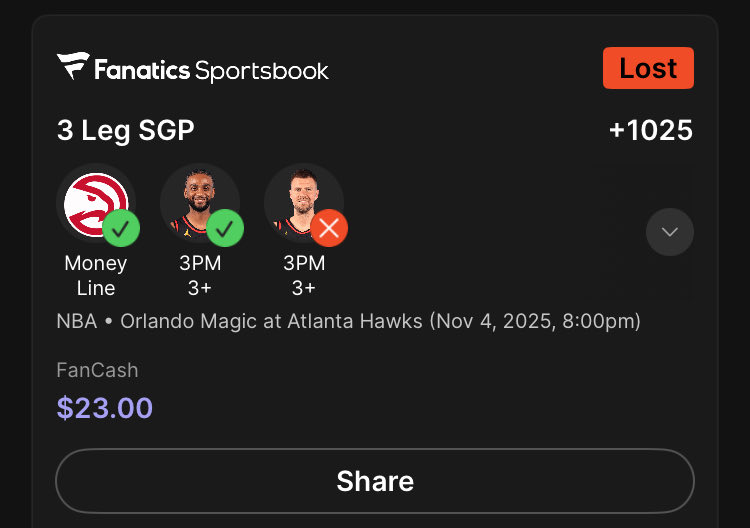Click the green check on second leg
The width and height of the screenshot is (750, 528).
[226, 228]
